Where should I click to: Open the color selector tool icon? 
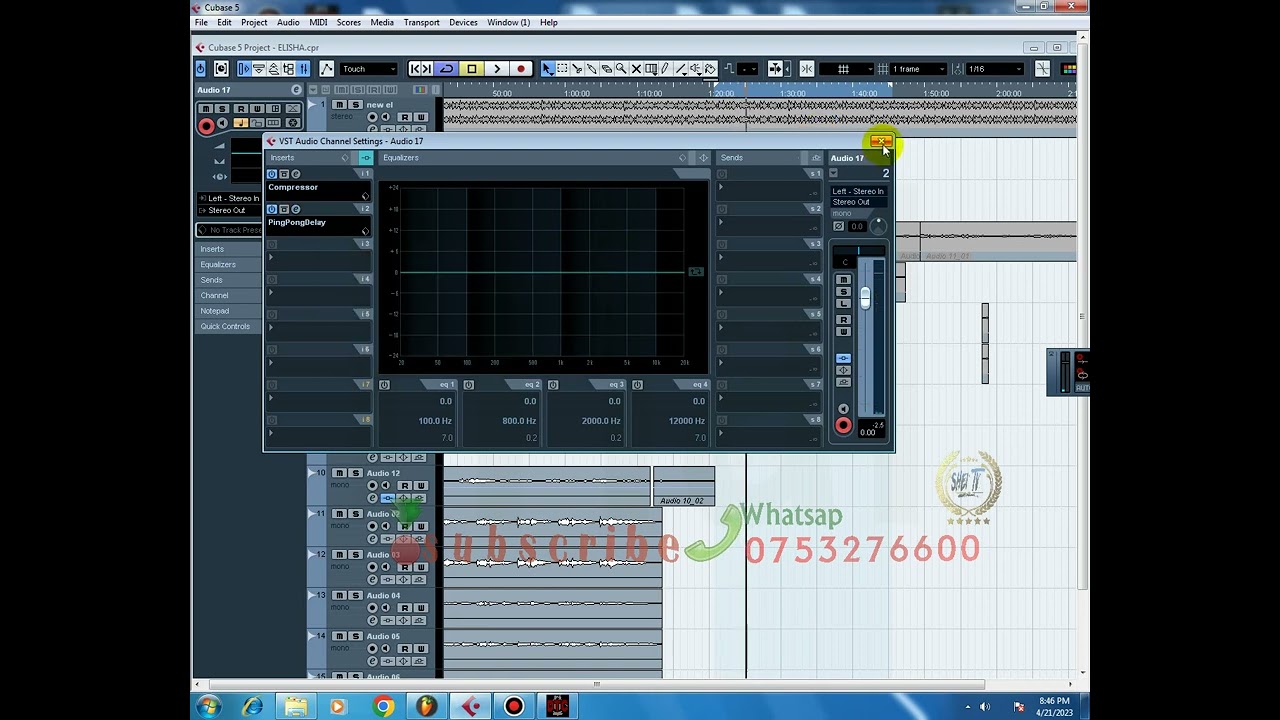pos(1068,69)
